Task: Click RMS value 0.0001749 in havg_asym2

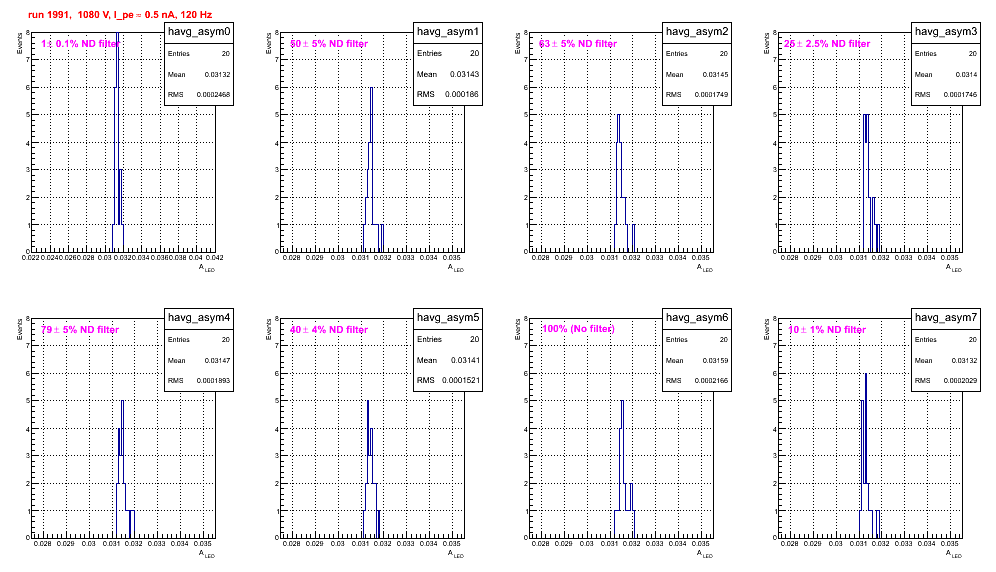Action: click(711, 95)
